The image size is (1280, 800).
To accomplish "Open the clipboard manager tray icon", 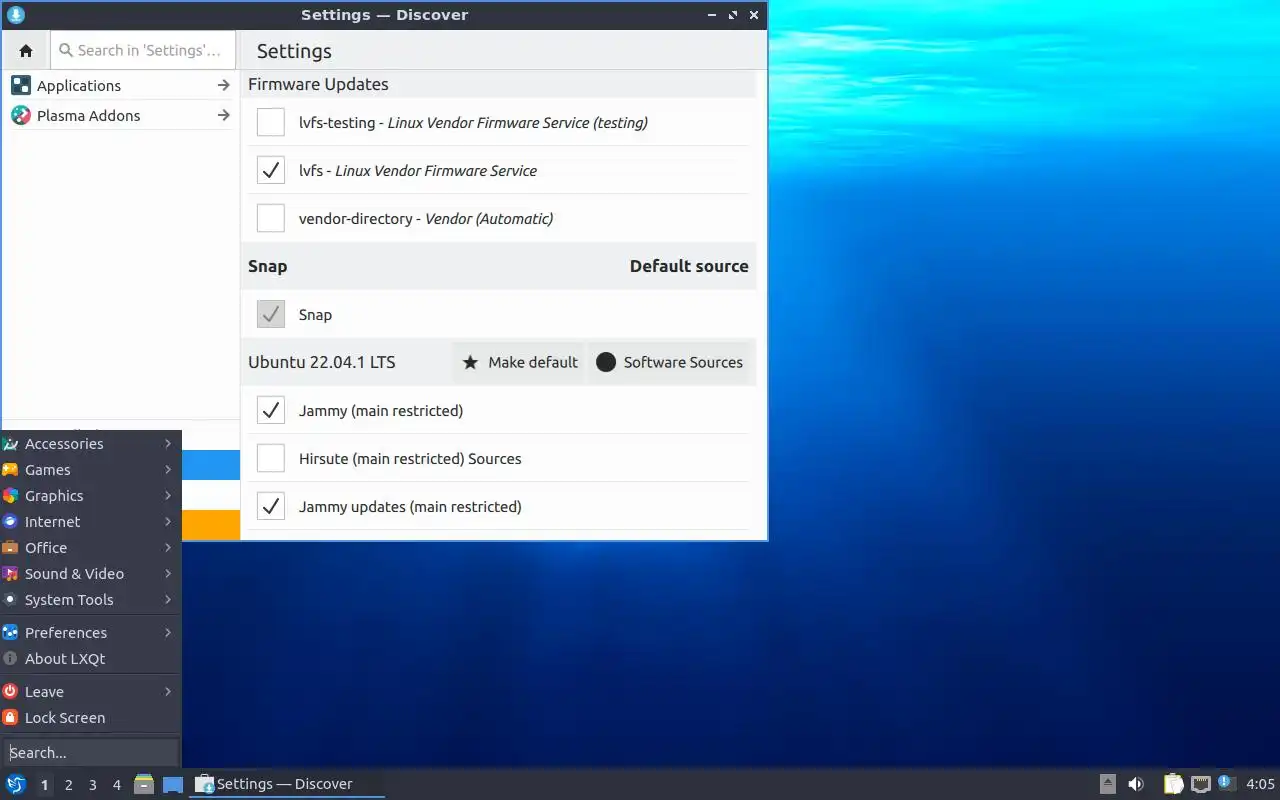I will point(1174,784).
